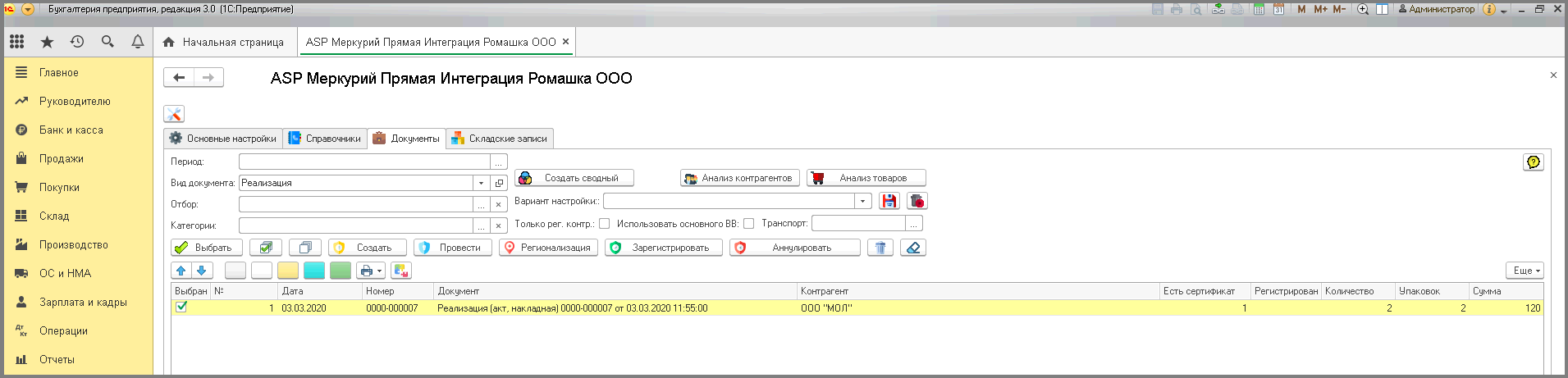Click the trash bin delete icon
The height and width of the screenshot is (378, 1568).
(880, 248)
